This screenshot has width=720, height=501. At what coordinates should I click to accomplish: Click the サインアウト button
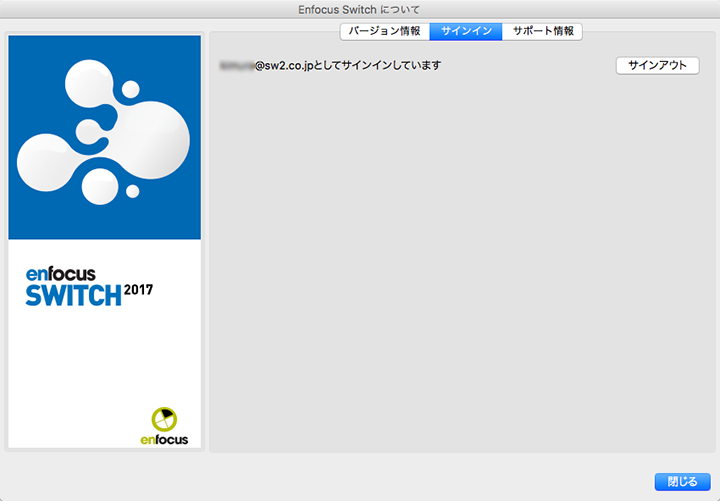point(657,66)
